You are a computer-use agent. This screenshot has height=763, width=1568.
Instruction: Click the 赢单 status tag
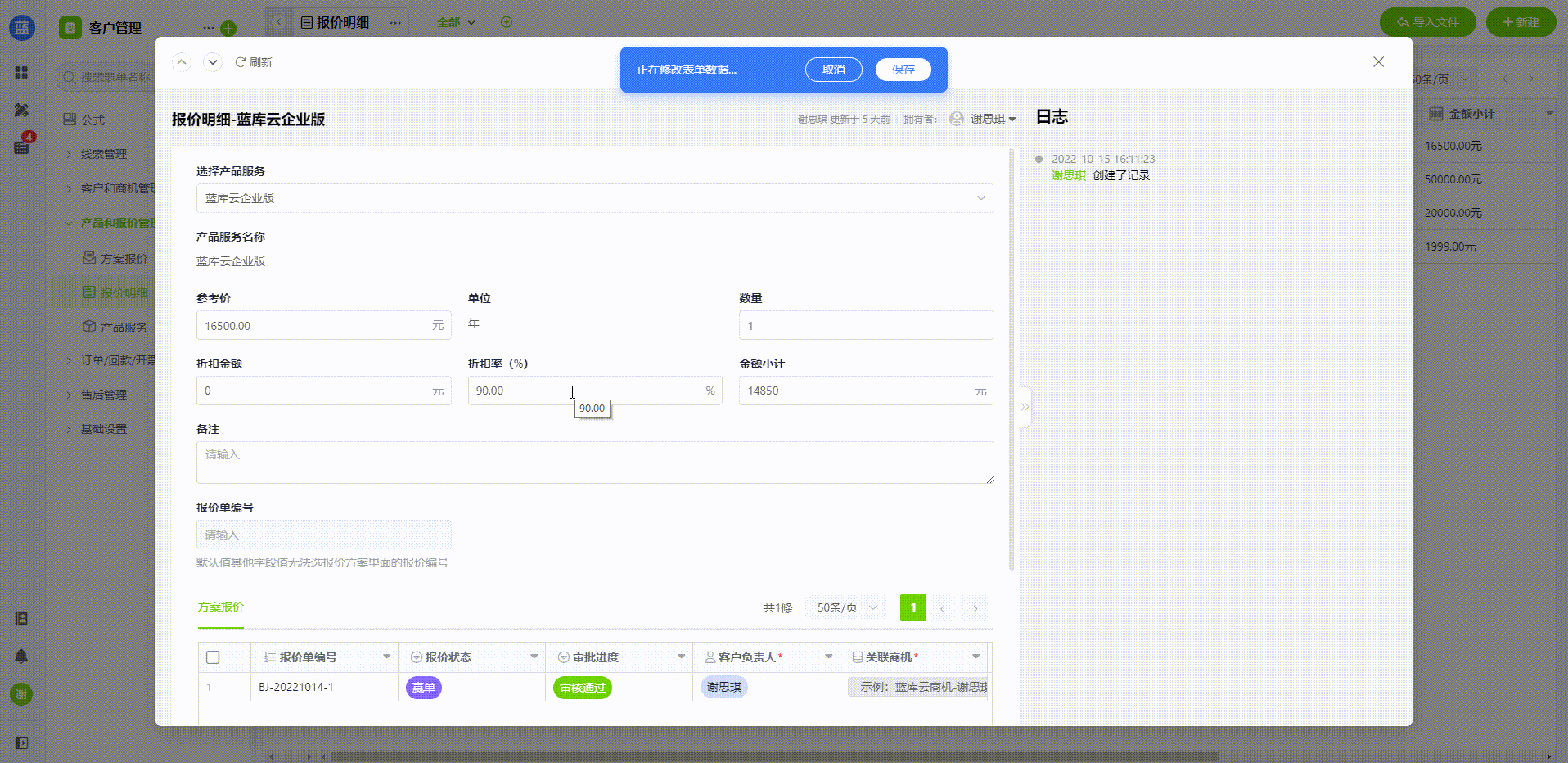point(424,688)
